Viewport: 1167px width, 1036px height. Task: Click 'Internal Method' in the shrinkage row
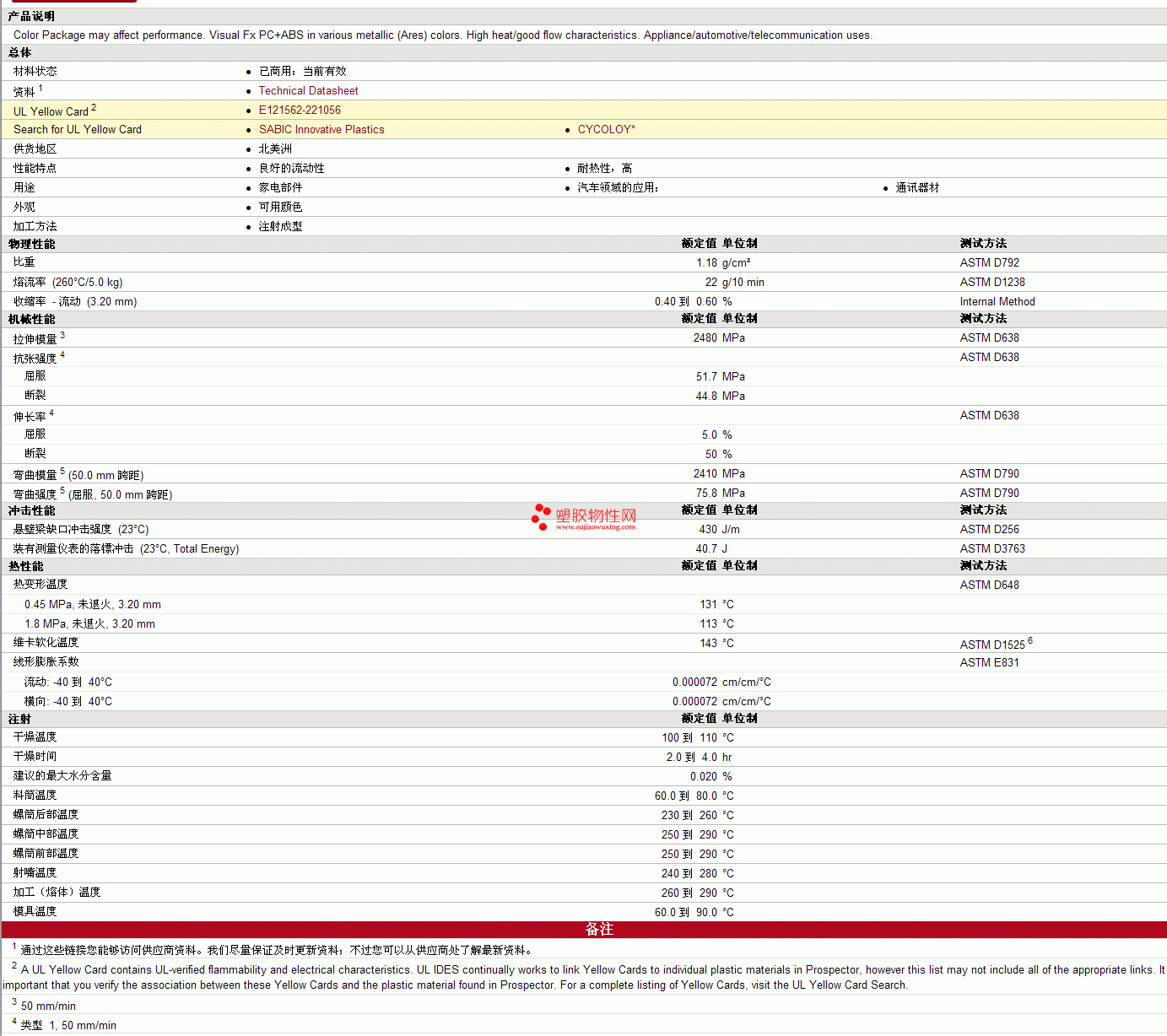(997, 302)
